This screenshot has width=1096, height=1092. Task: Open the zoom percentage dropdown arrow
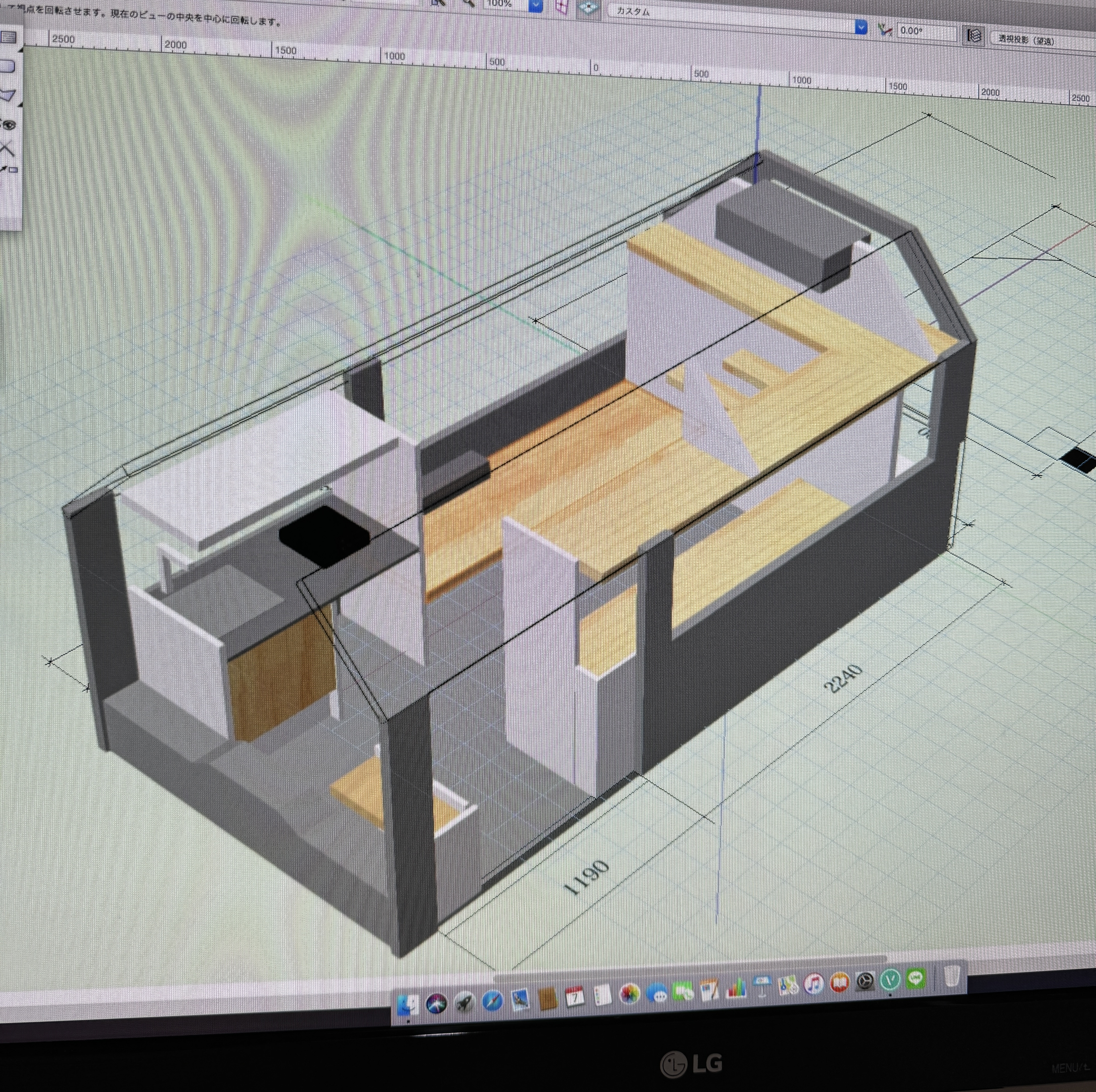point(535,6)
